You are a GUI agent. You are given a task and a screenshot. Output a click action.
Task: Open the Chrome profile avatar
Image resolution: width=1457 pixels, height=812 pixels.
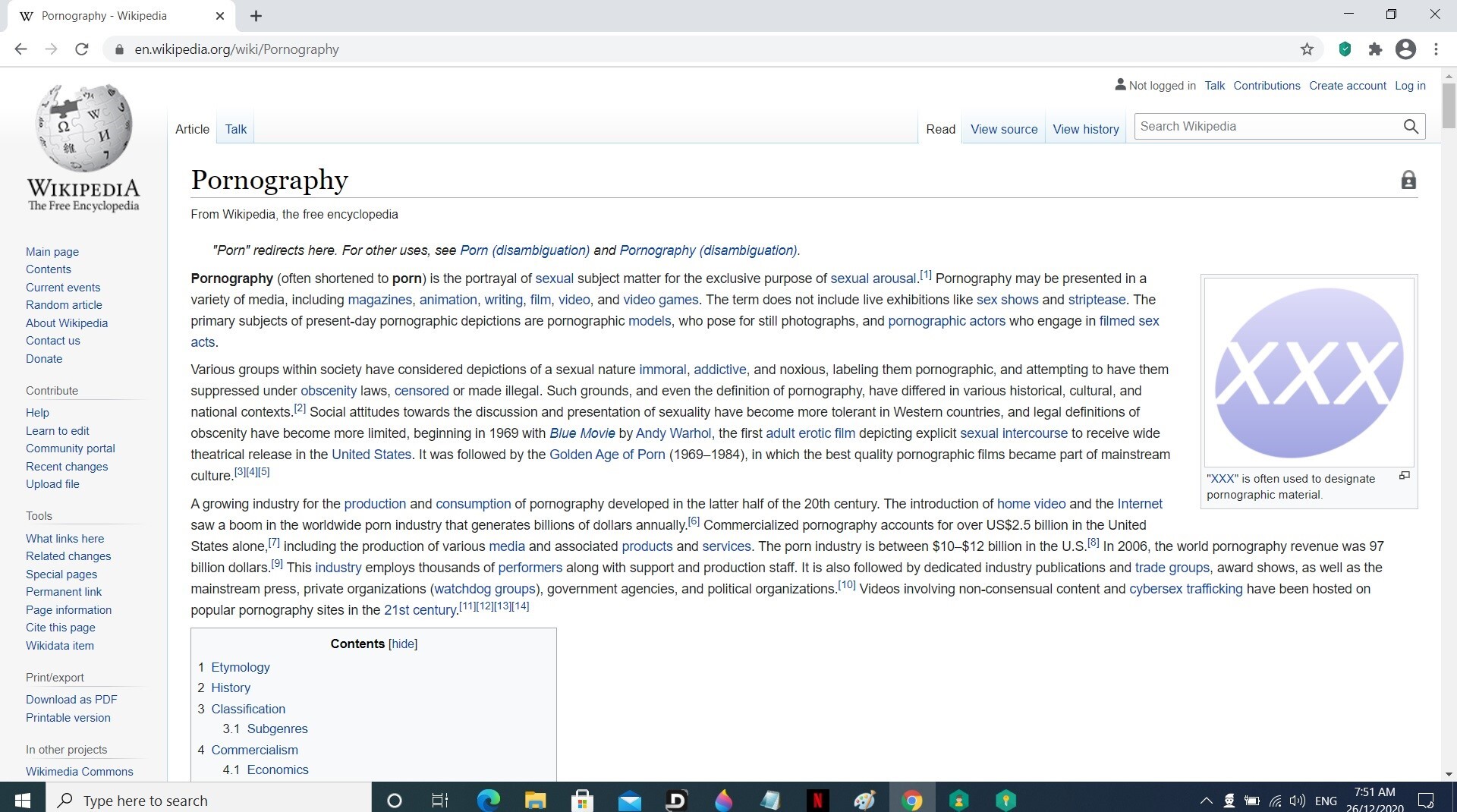tap(1405, 49)
